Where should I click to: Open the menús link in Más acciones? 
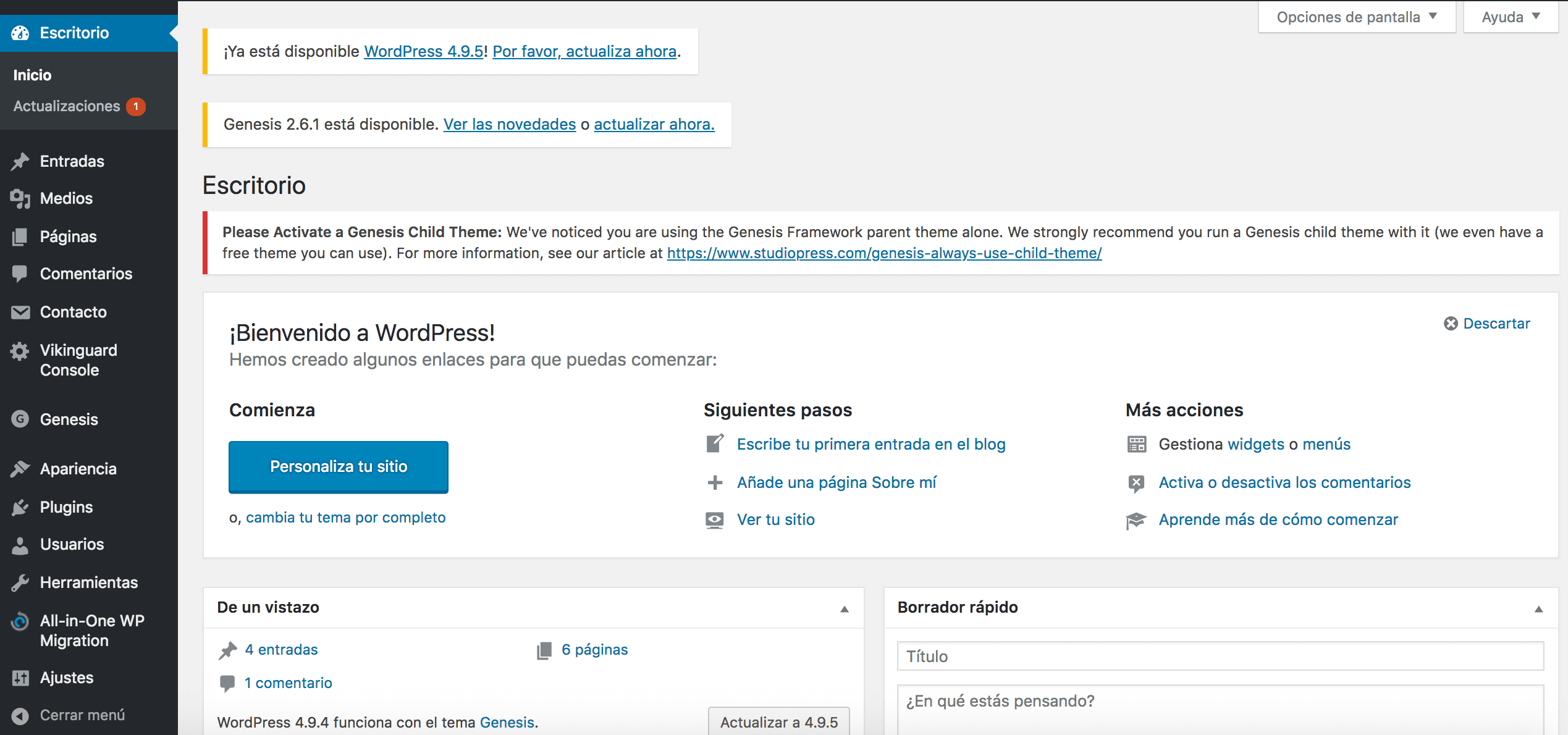[1326, 444]
